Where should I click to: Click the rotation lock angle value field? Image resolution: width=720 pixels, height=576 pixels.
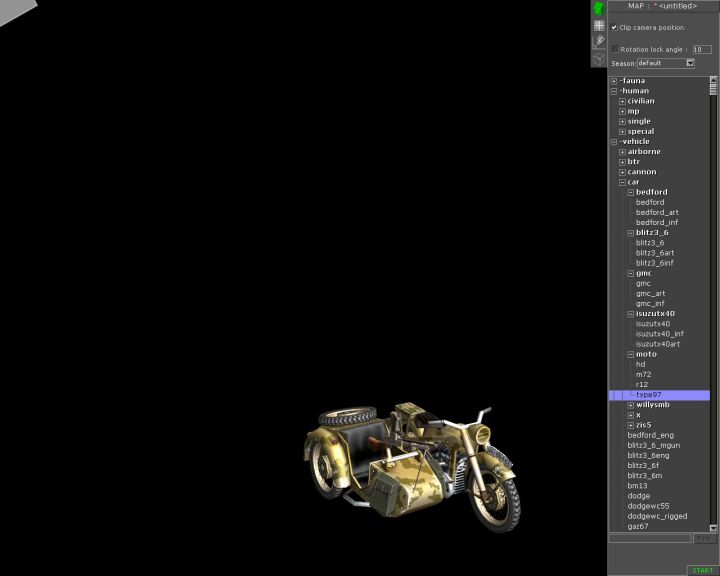coord(702,49)
